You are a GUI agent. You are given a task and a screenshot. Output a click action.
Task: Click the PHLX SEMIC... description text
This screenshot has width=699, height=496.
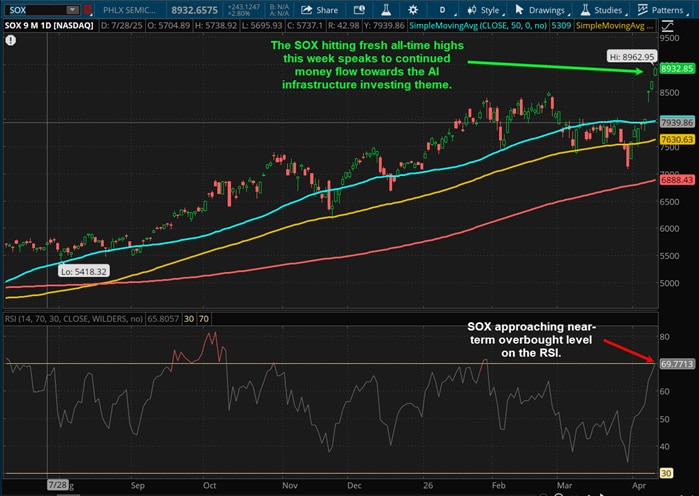(129, 10)
